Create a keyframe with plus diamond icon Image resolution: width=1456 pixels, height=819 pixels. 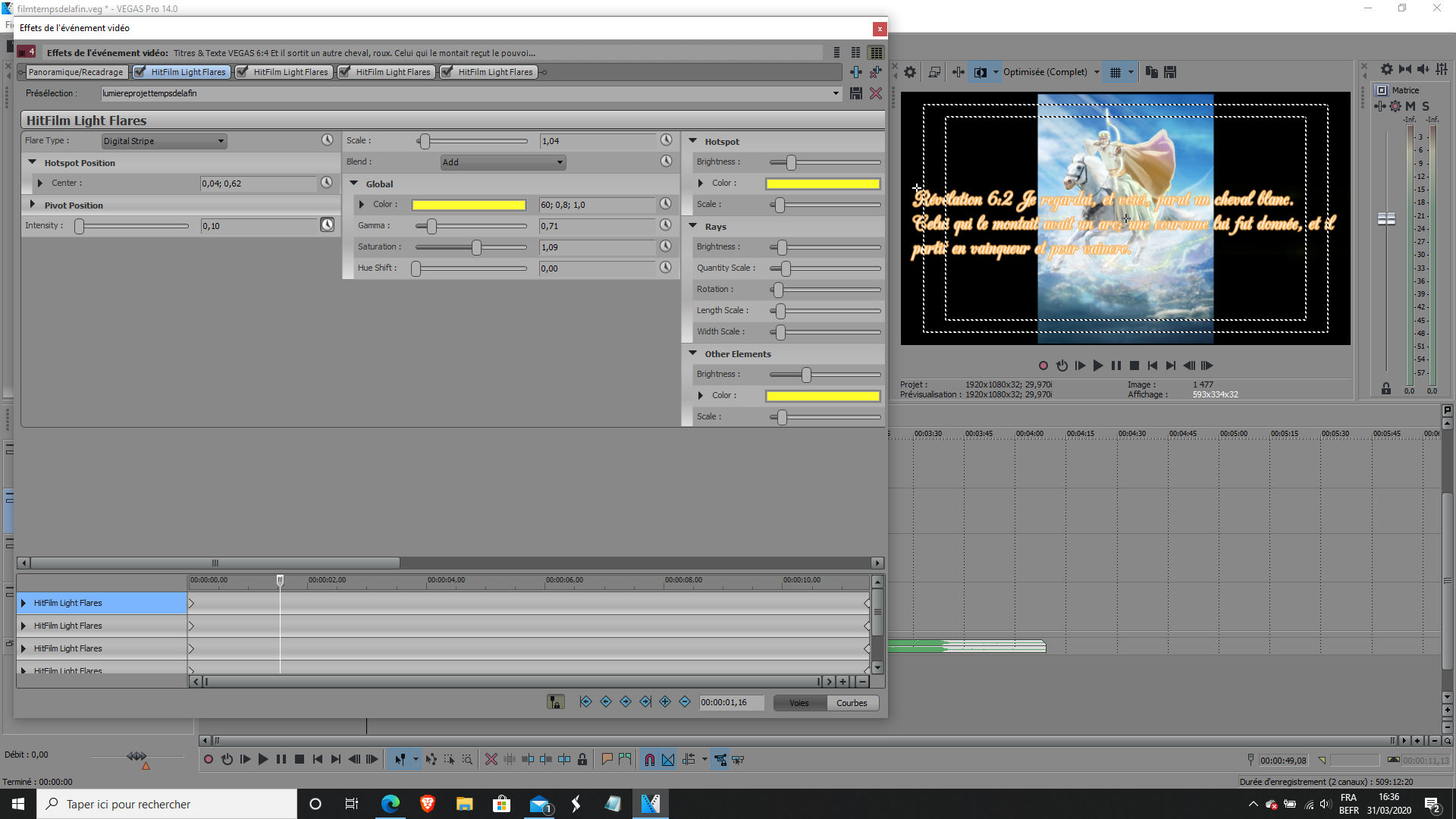664,702
